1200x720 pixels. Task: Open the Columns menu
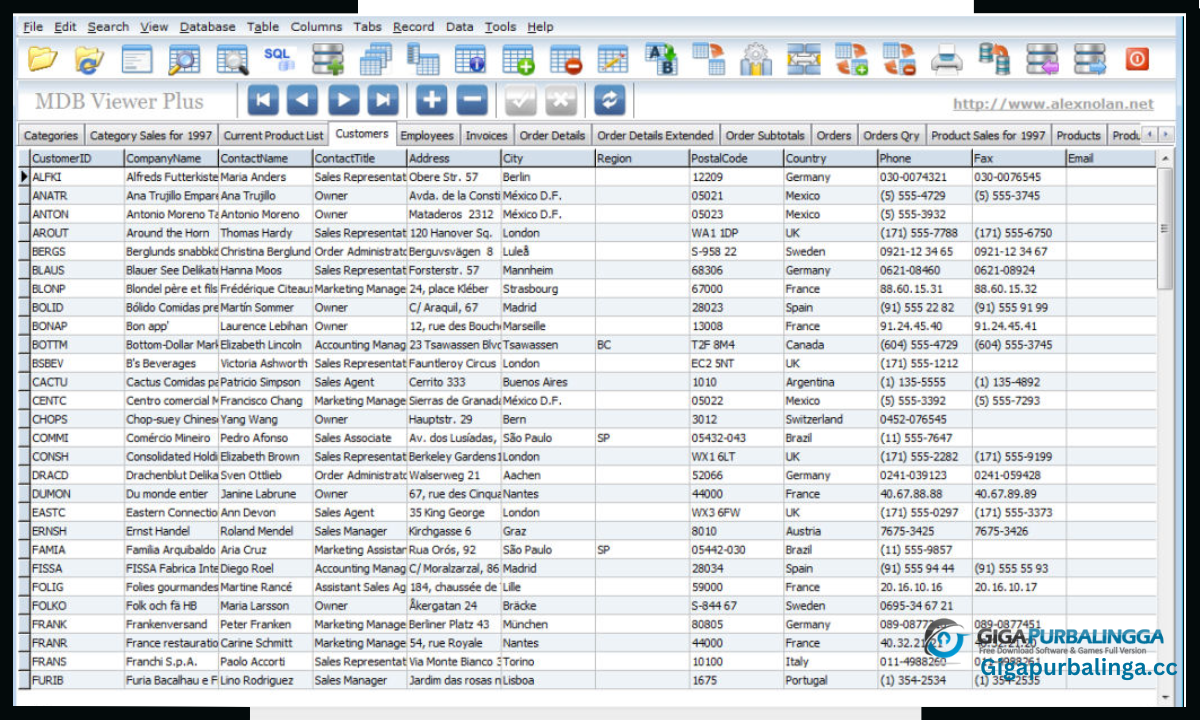coord(316,27)
